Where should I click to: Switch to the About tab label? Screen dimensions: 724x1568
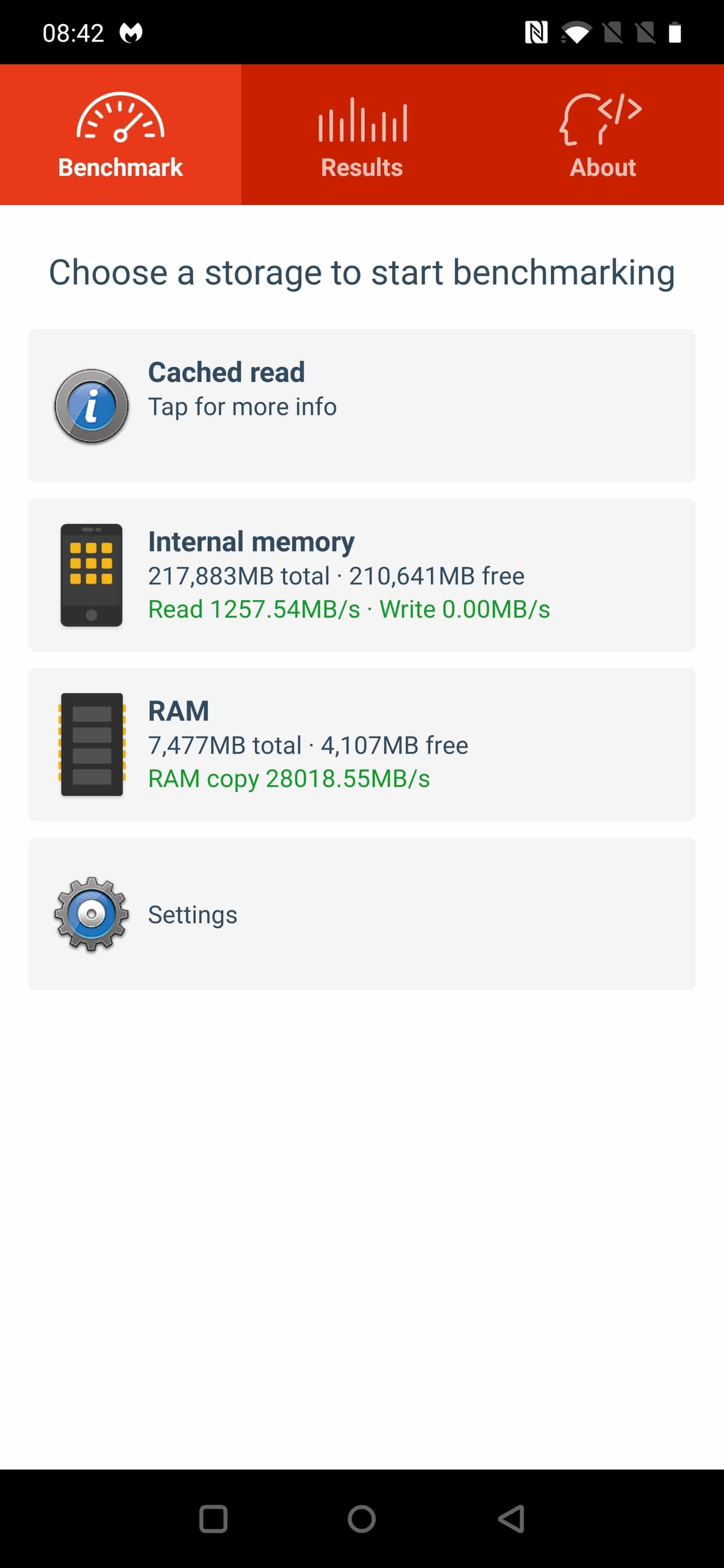[603, 167]
